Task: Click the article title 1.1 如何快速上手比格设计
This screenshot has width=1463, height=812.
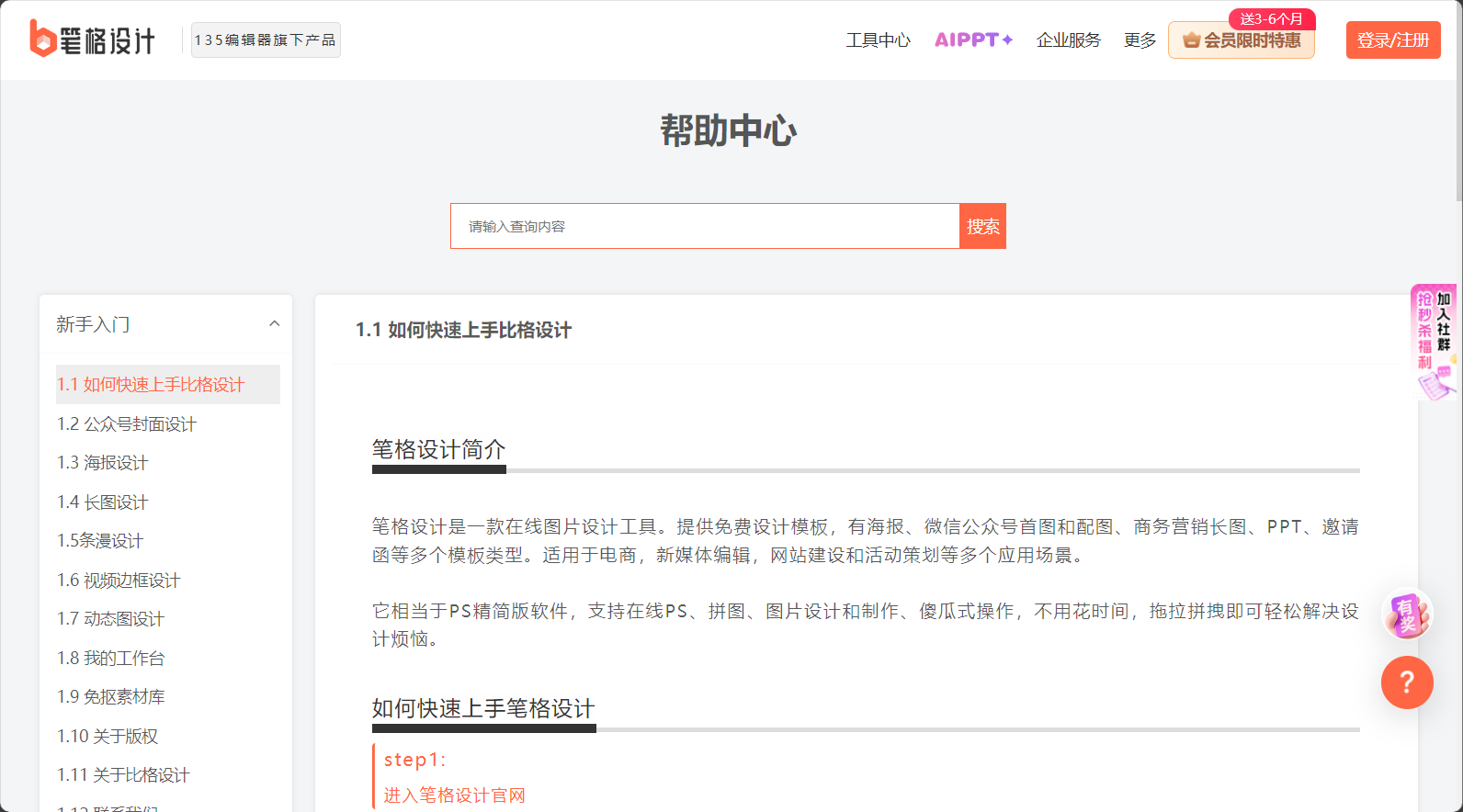Action: 463,330
